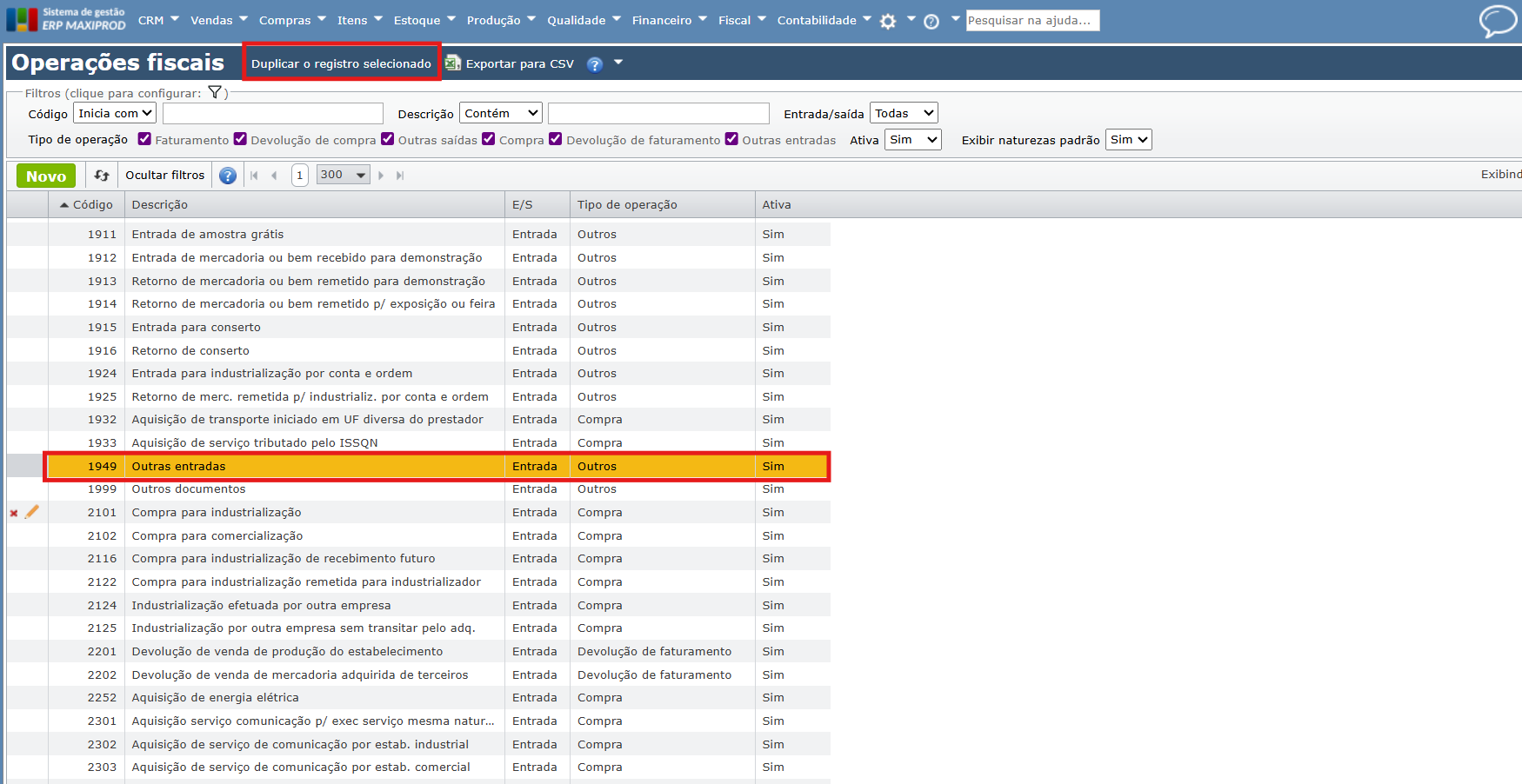Click the green Novo button
The image size is (1522, 784).
46,176
